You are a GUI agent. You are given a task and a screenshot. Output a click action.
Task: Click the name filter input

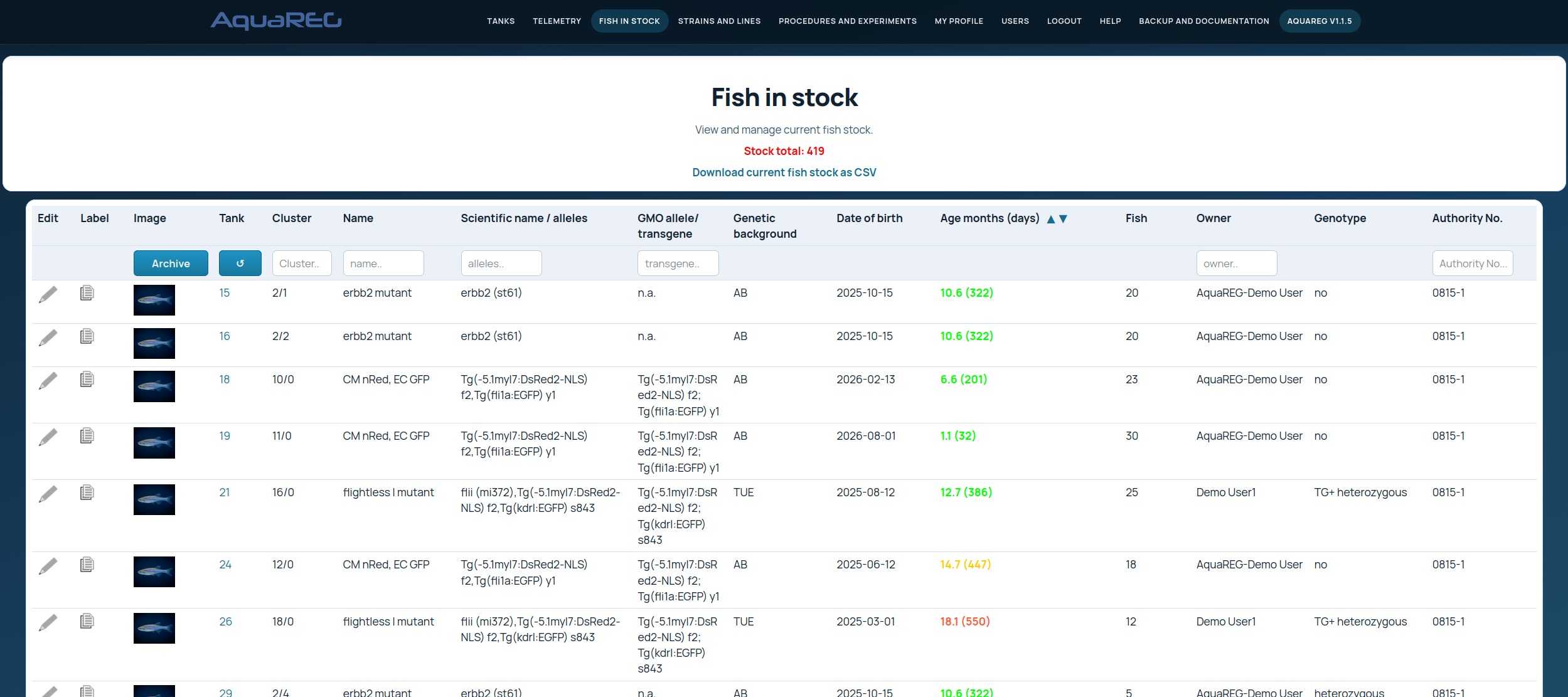tap(383, 263)
